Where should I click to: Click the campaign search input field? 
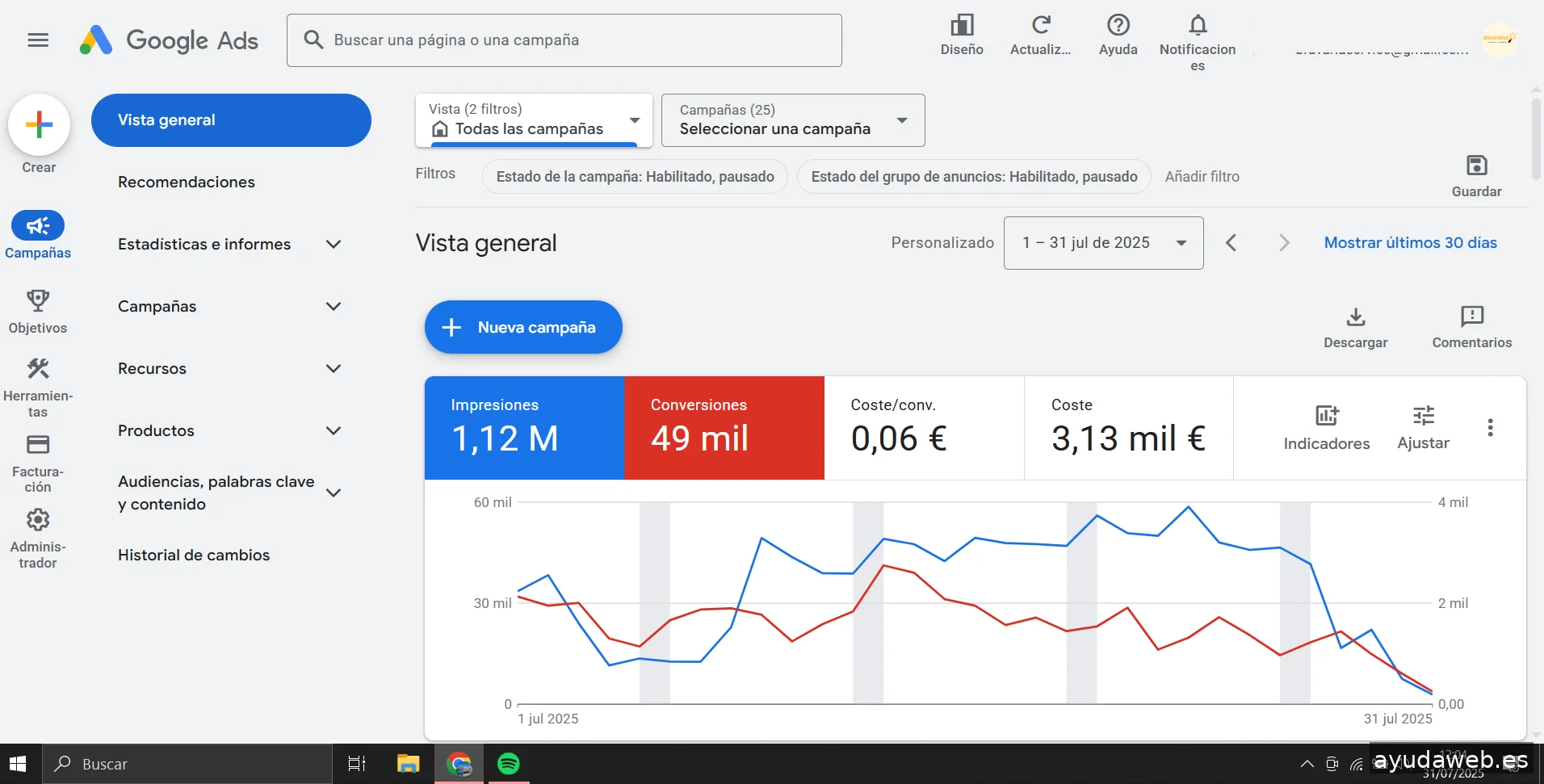[565, 40]
